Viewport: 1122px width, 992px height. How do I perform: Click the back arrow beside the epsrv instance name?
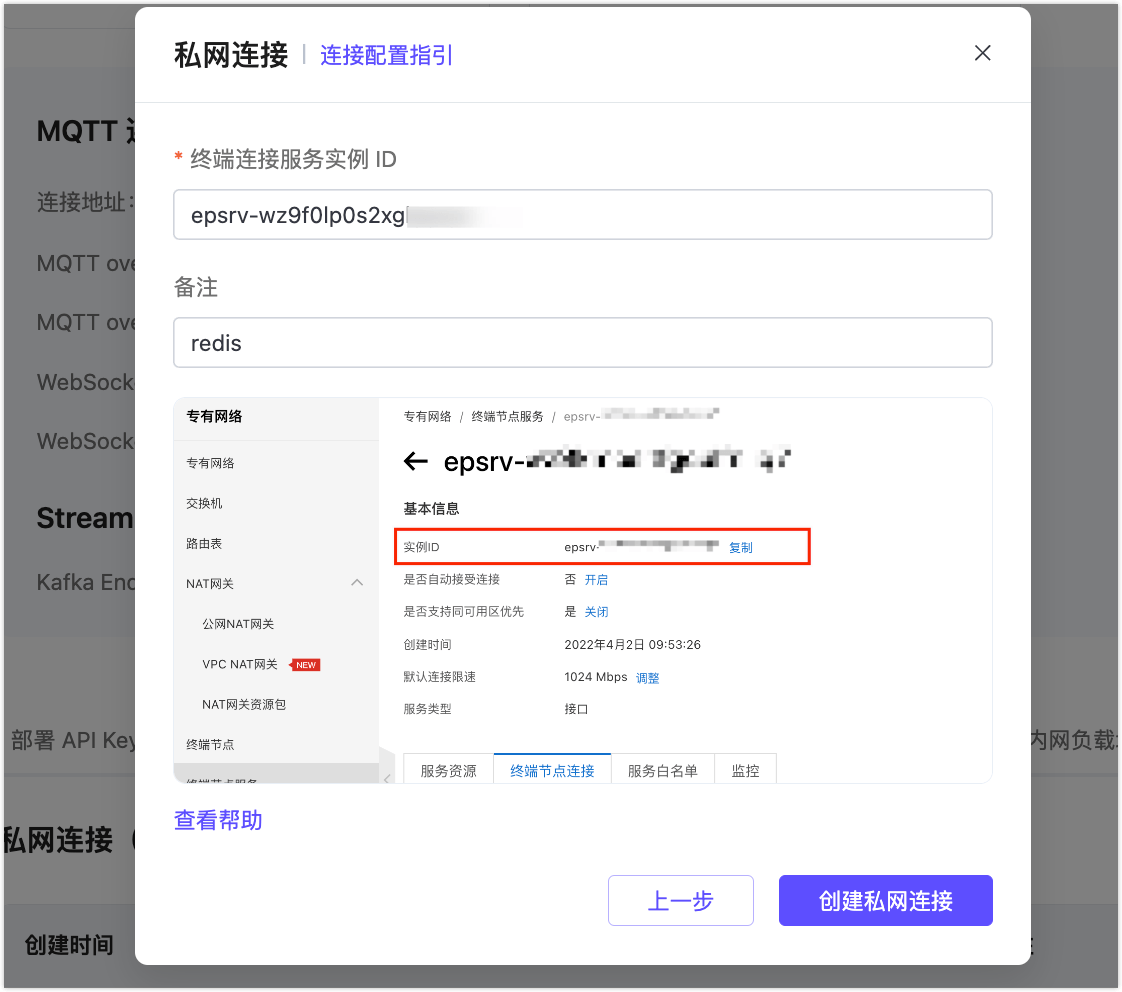416,461
